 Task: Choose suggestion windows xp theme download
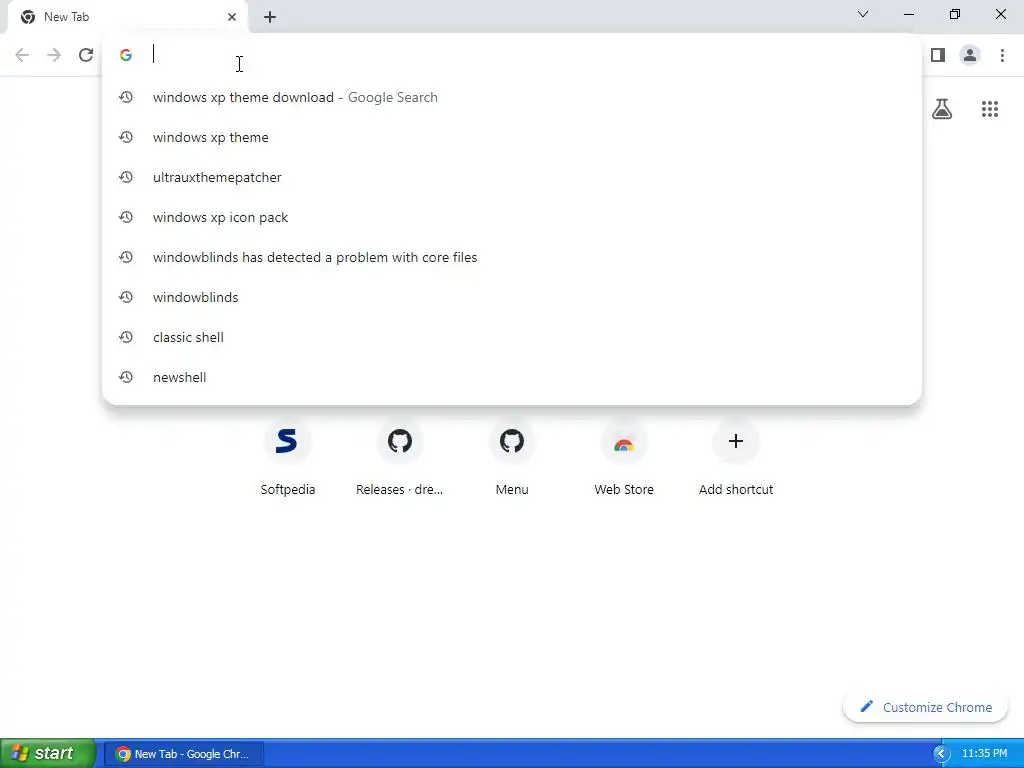coord(512,97)
